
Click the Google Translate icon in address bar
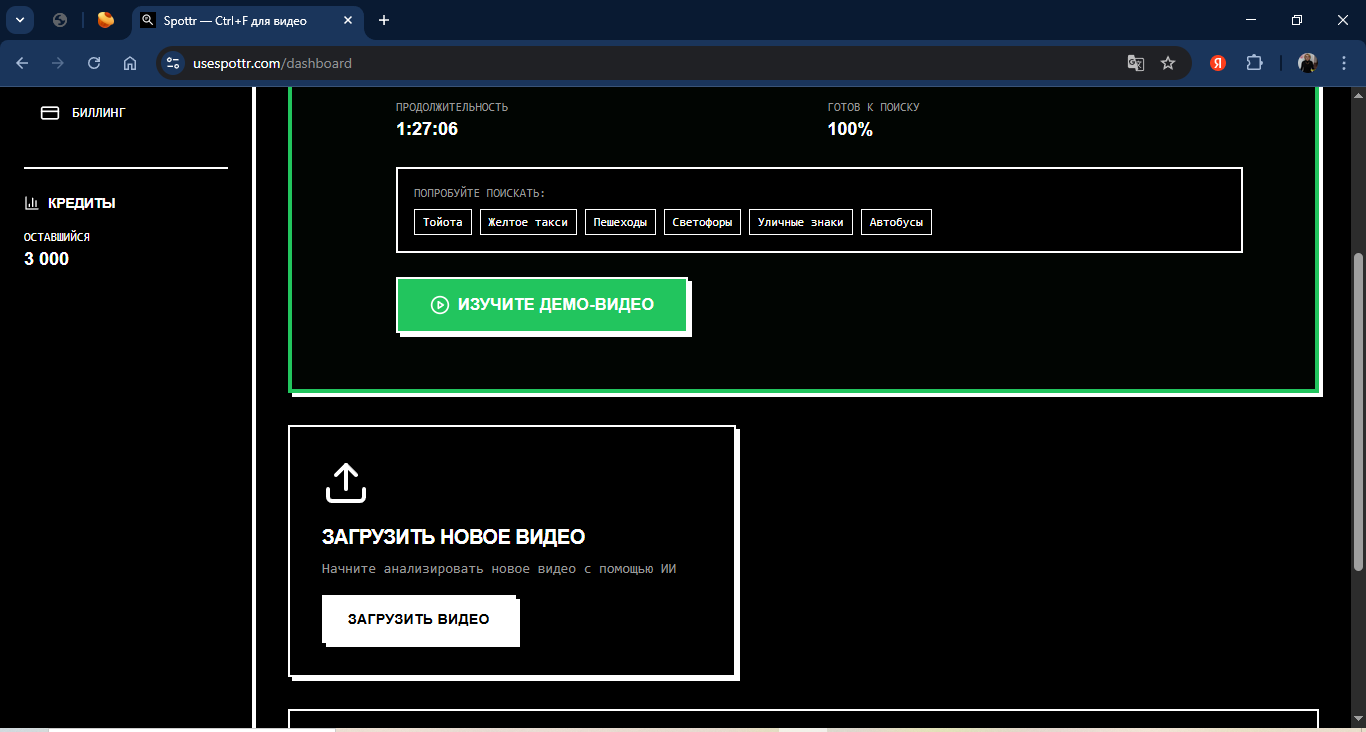coord(1135,63)
